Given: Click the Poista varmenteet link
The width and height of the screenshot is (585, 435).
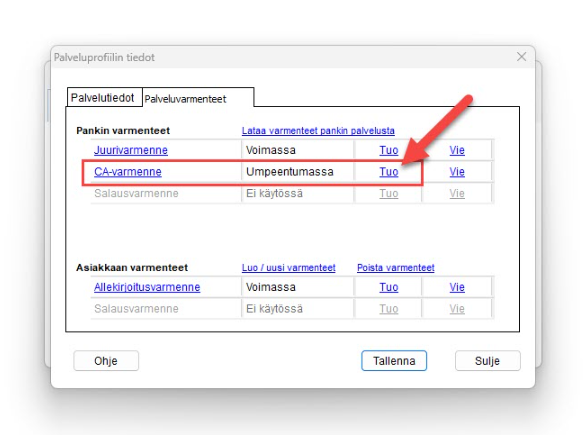Looking at the screenshot, I should point(395,267).
